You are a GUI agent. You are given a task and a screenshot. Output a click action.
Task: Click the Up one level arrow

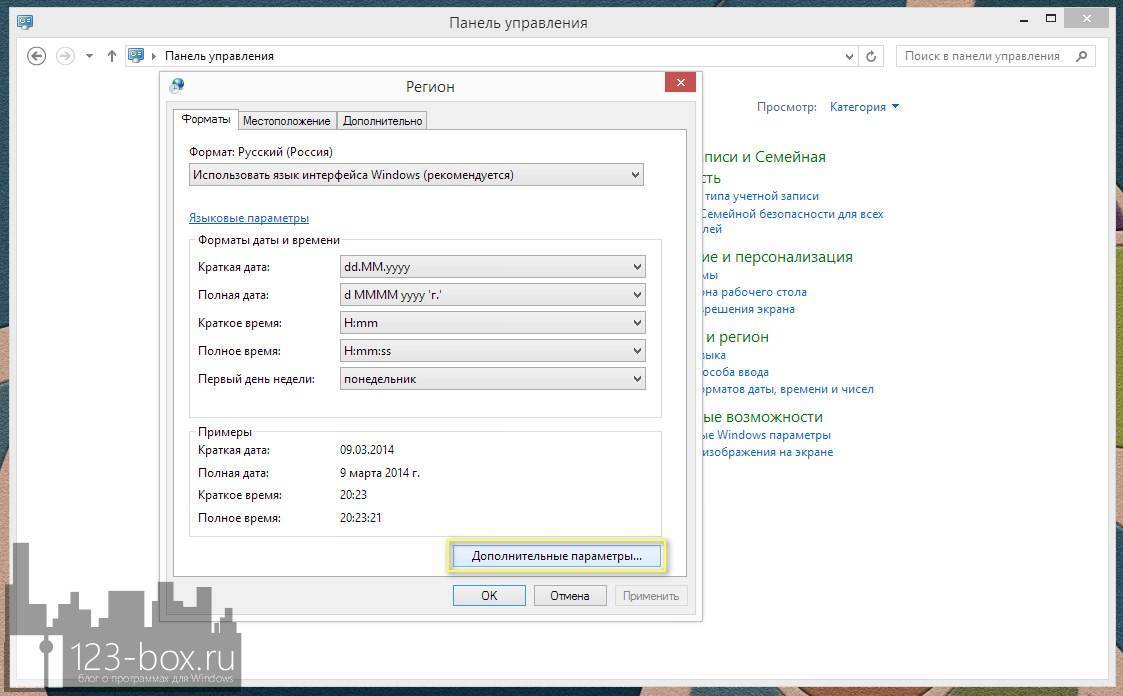tap(112, 56)
